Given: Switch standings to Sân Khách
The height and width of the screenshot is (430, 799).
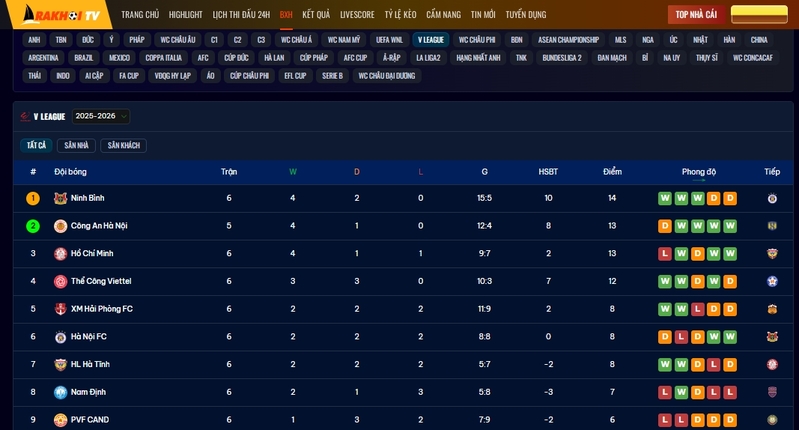Looking at the screenshot, I should click(x=123, y=146).
